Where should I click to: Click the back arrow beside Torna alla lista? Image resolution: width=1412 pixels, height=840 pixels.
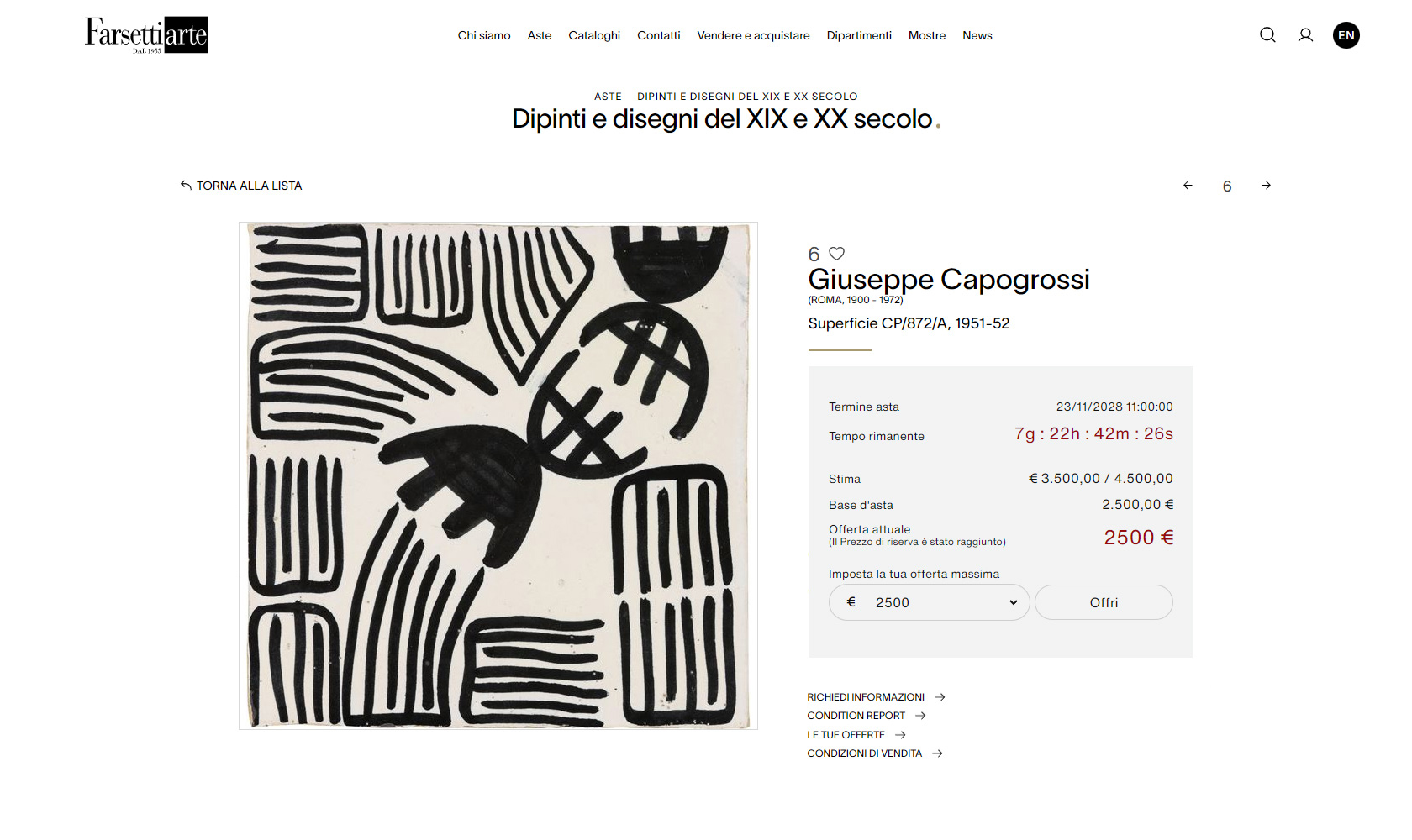pyautogui.click(x=186, y=186)
